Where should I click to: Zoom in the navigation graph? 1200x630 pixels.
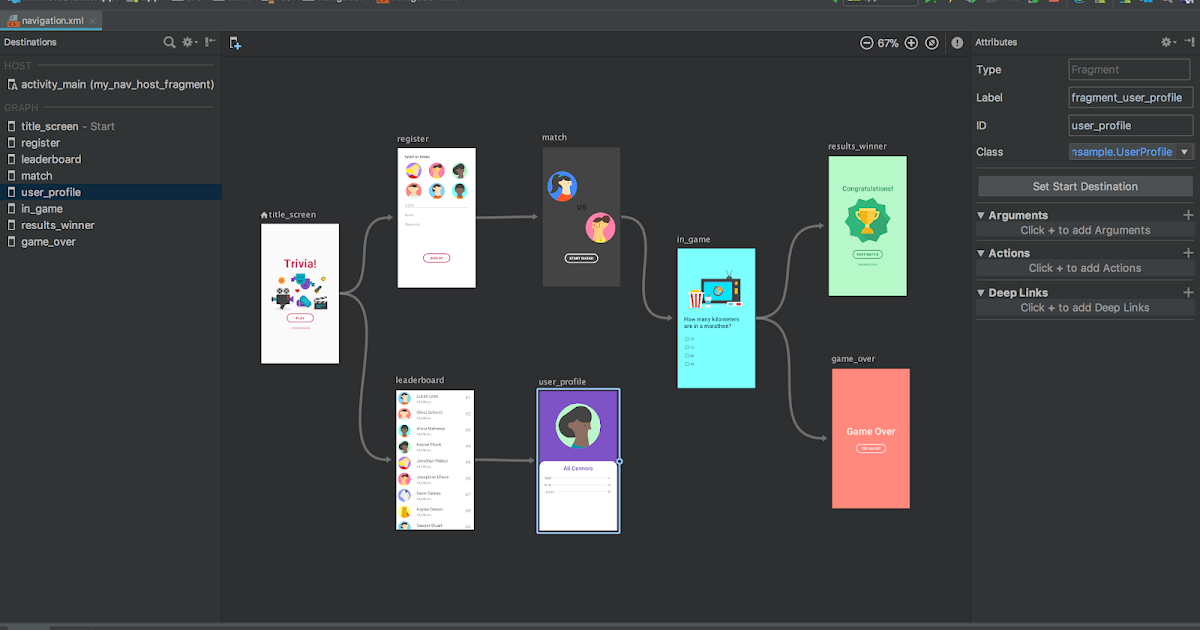pyautogui.click(x=911, y=43)
